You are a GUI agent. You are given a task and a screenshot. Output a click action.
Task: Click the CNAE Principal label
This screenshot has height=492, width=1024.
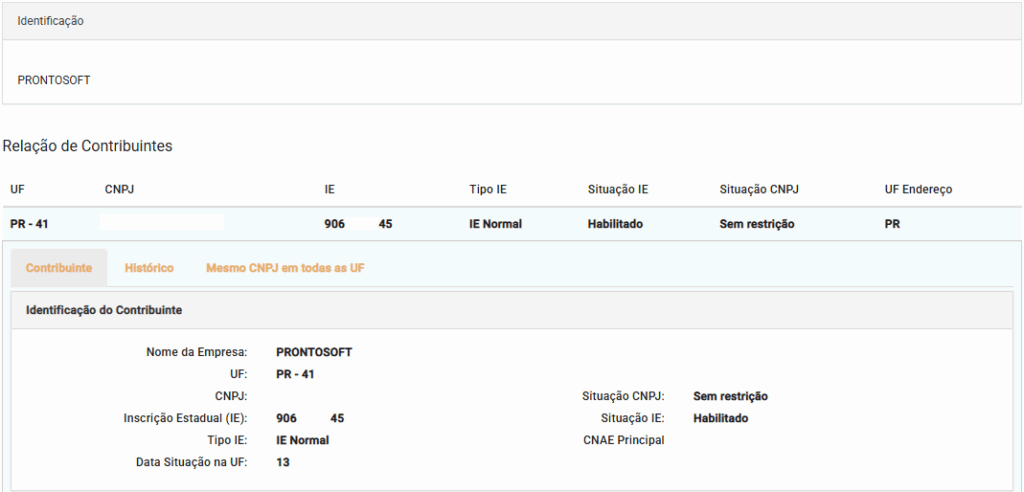point(624,440)
